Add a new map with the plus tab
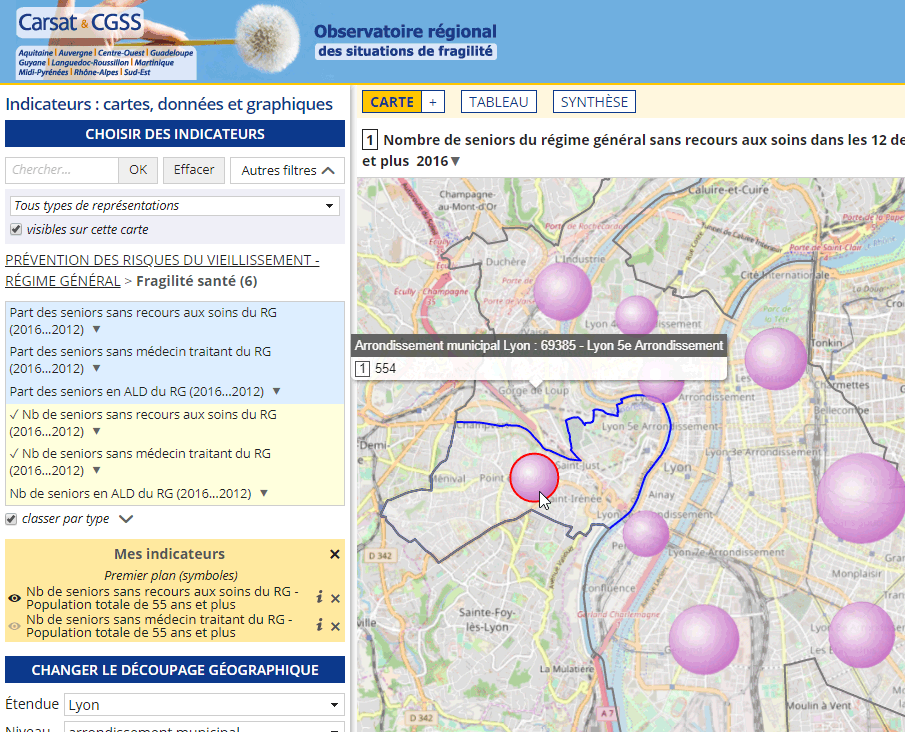Viewport: 905px width, 732px height. click(433, 102)
